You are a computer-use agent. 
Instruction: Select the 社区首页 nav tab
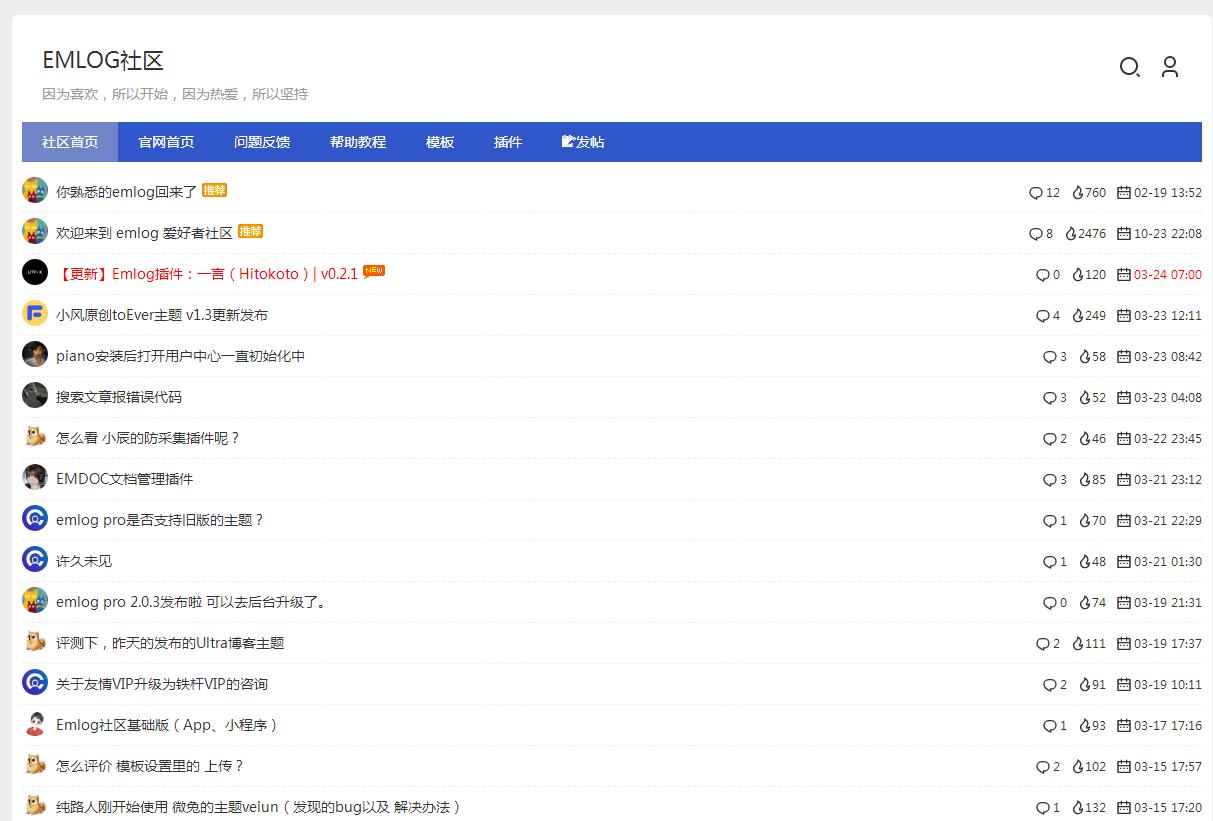tap(70, 142)
